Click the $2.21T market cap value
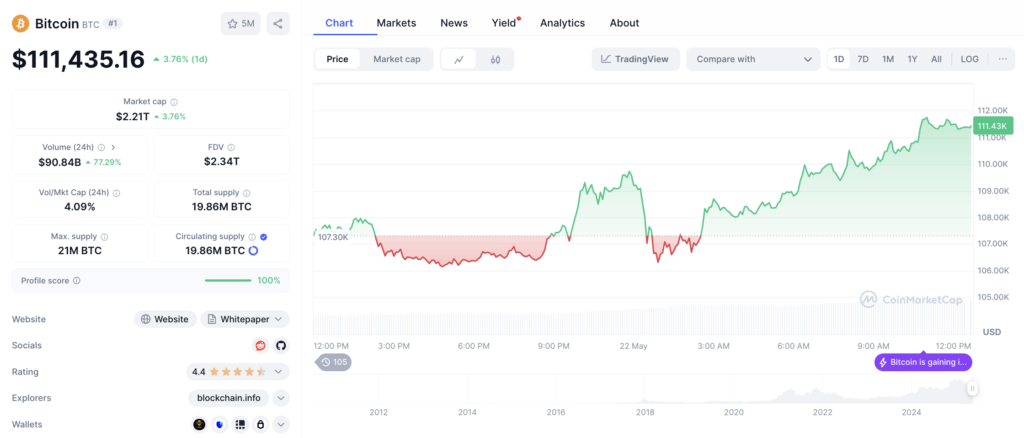Image resolution: width=1024 pixels, height=438 pixels. pos(134,116)
